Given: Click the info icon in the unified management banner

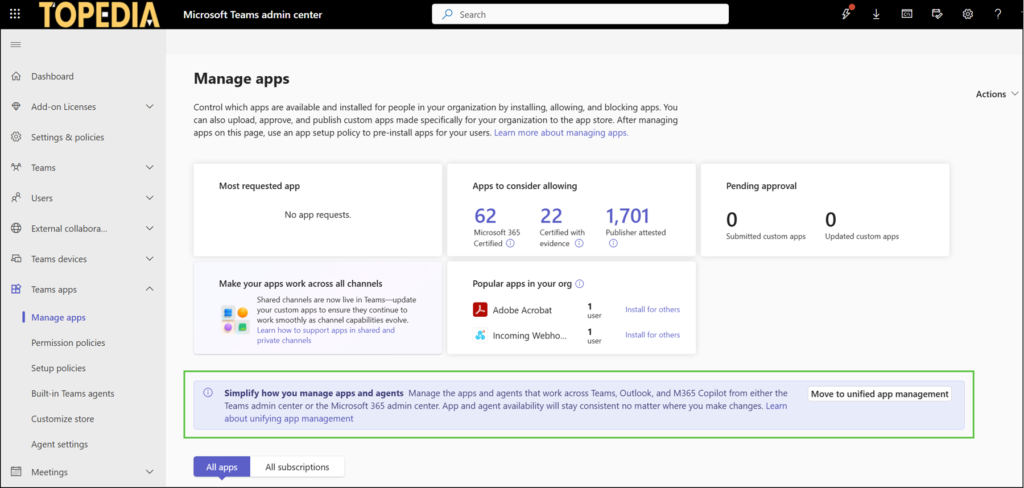Looking at the screenshot, I should tap(208, 393).
